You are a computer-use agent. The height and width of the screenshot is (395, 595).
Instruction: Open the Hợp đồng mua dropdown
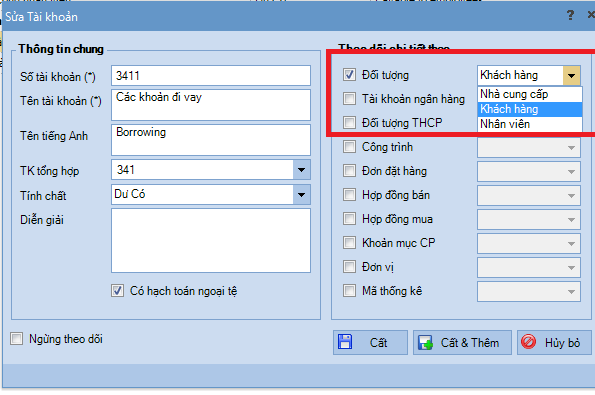click(571, 219)
